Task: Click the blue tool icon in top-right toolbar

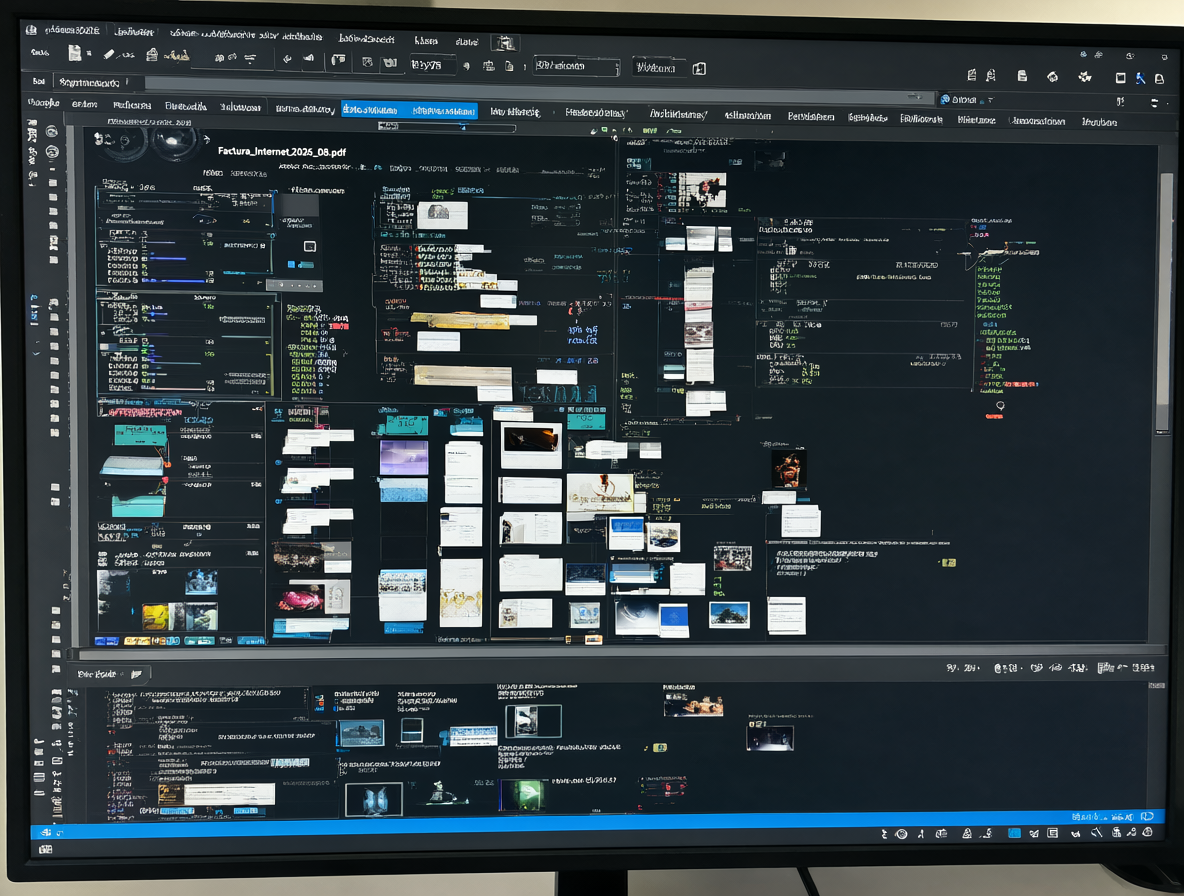Action: pos(1140,78)
